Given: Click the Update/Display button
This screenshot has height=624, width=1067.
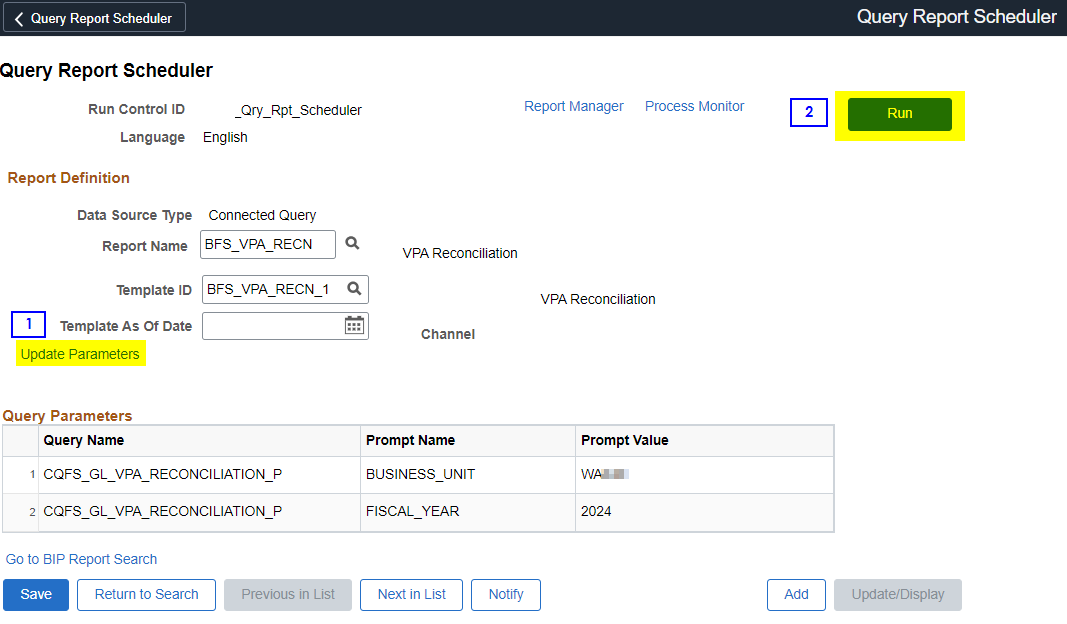Looking at the screenshot, I should [x=898, y=594].
